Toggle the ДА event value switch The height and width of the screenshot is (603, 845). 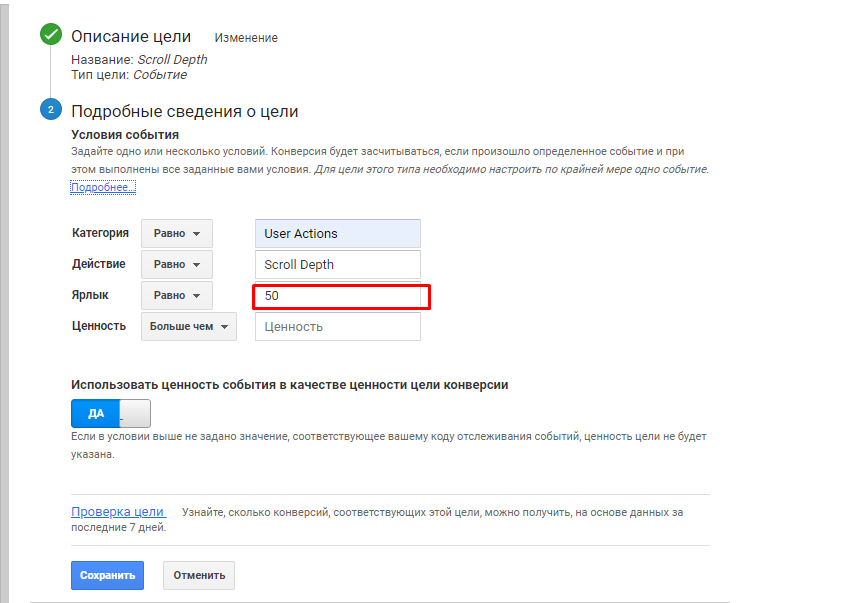point(110,413)
